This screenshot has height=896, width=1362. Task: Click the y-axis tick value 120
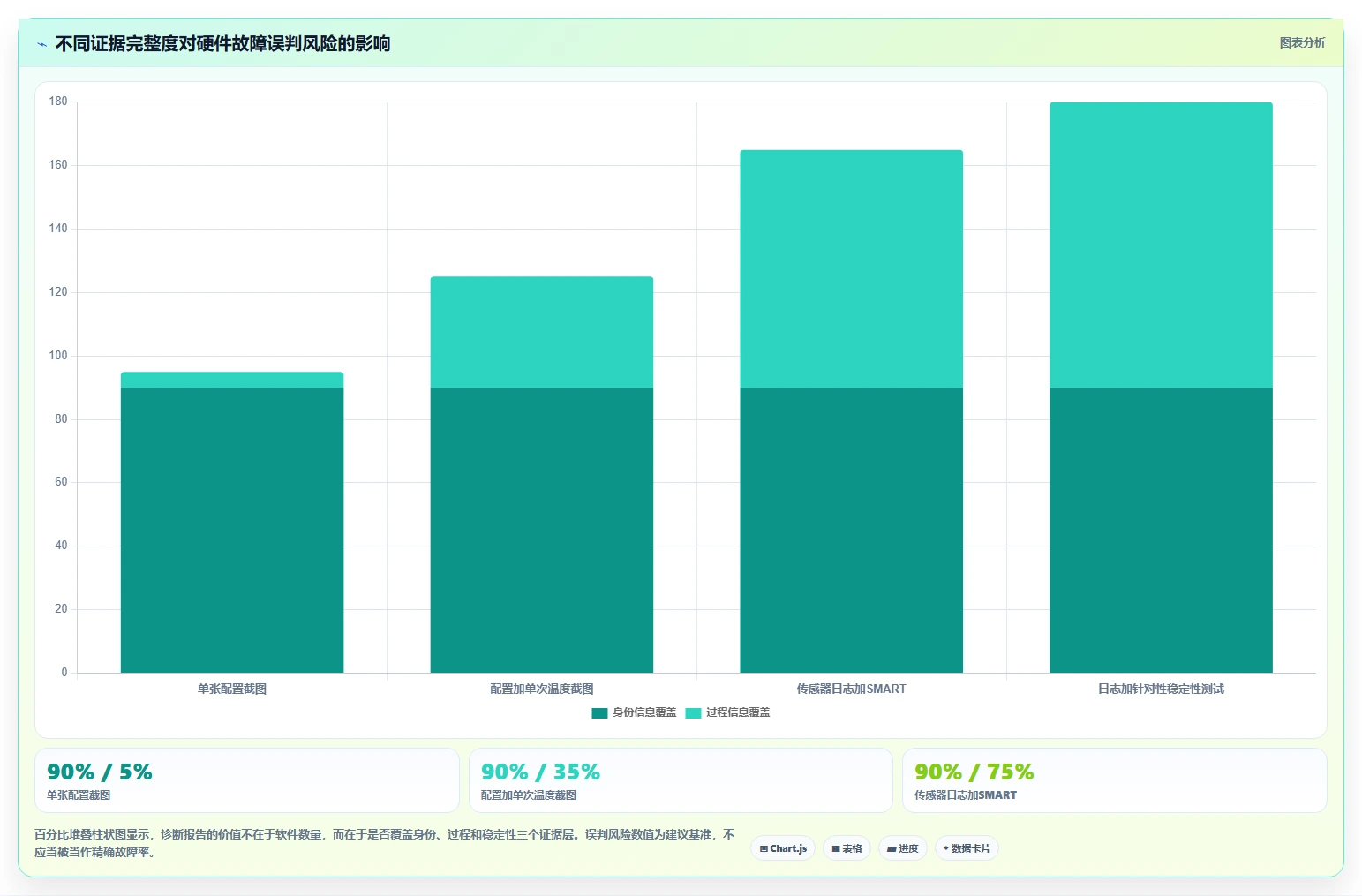pyautogui.click(x=58, y=292)
